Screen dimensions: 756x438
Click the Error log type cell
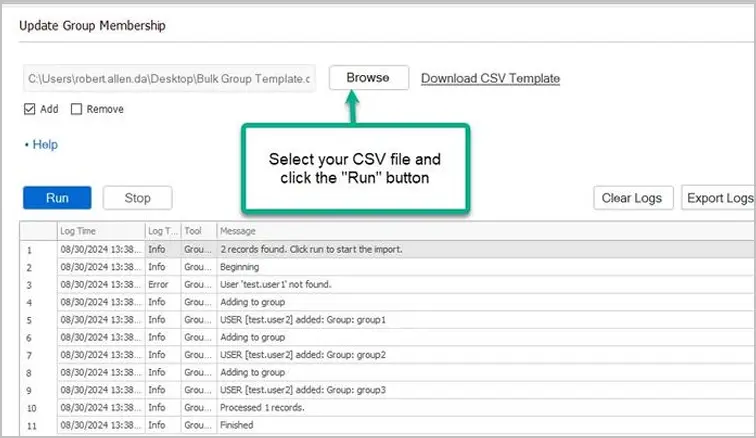(x=163, y=285)
